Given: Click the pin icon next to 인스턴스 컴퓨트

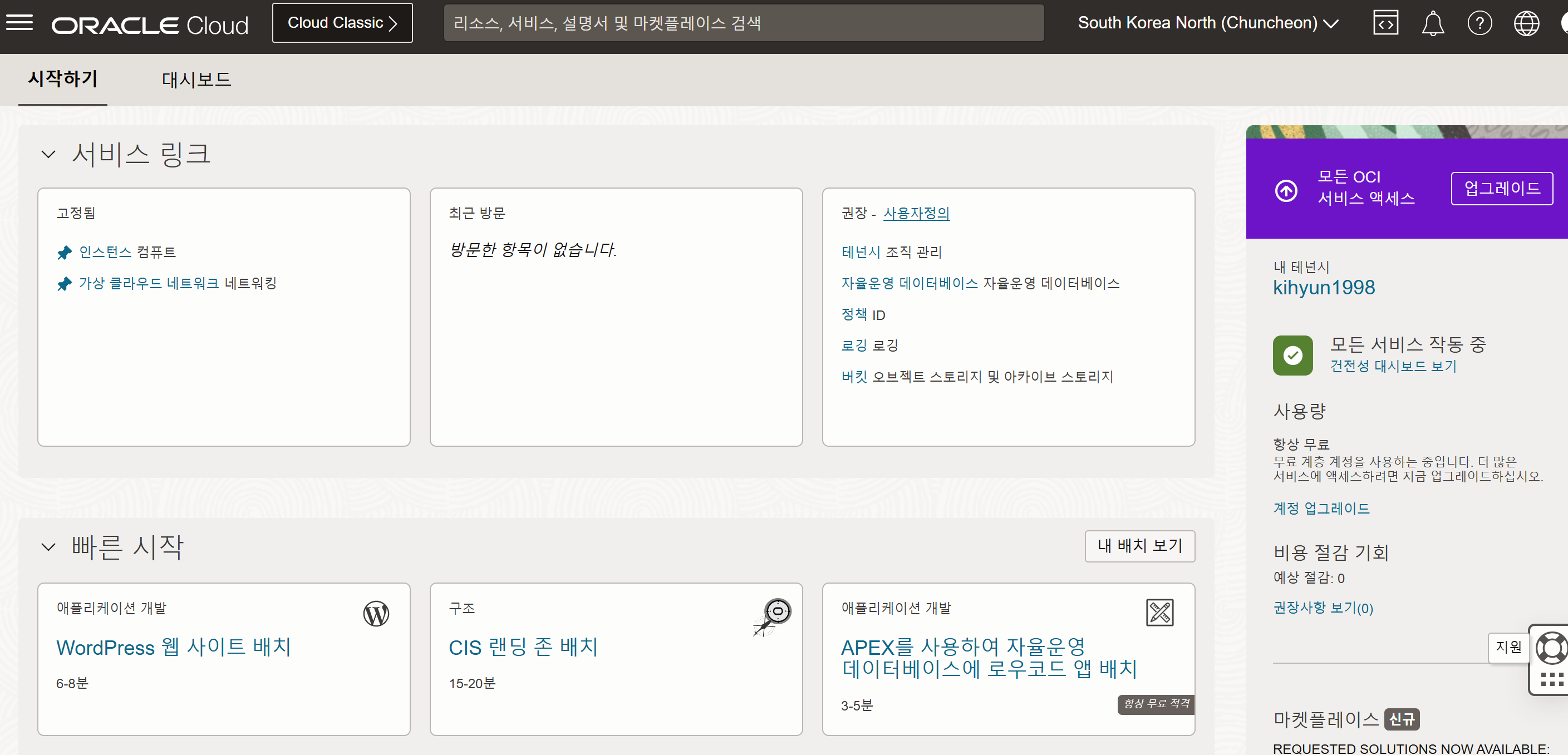Looking at the screenshot, I should point(65,252).
